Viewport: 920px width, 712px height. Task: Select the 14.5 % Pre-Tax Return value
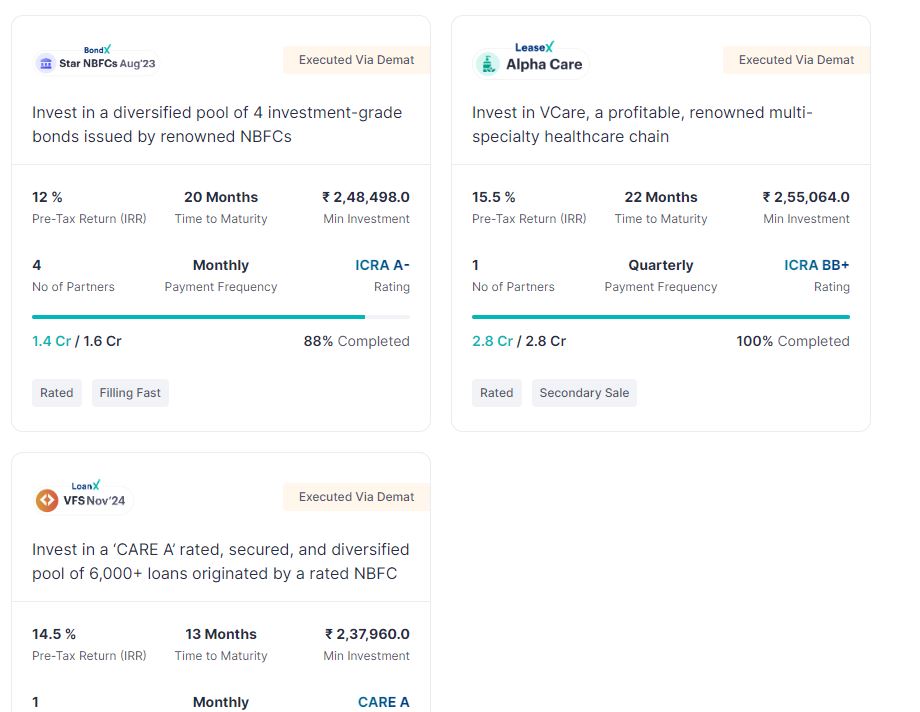(54, 634)
